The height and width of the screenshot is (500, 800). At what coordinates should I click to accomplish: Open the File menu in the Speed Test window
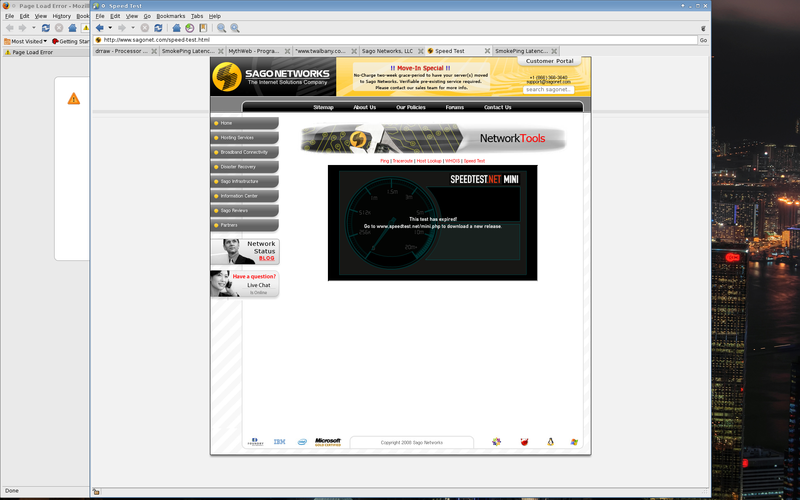pyautogui.click(x=100, y=16)
